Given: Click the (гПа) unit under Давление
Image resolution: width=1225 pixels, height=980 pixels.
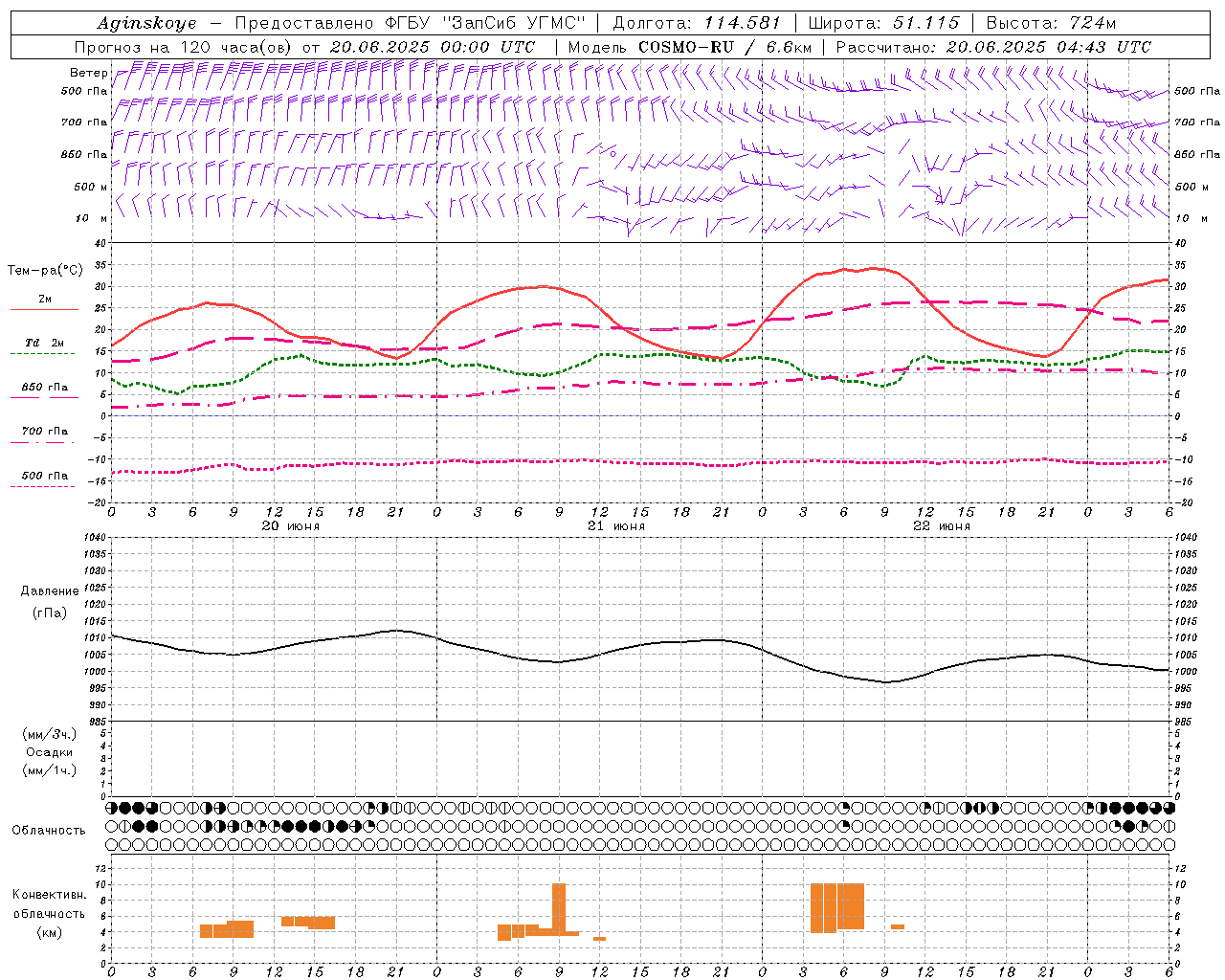Looking at the screenshot, I should click(50, 612).
